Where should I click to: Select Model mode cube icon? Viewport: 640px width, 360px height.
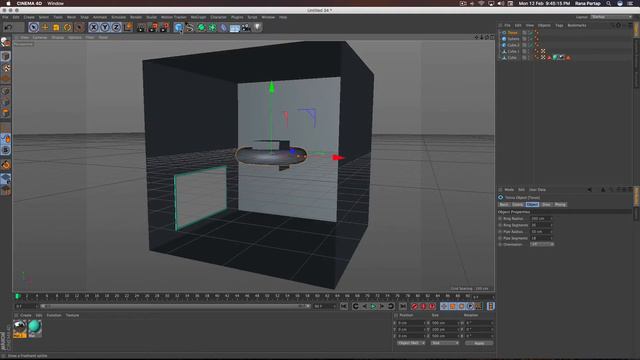tap(5, 56)
